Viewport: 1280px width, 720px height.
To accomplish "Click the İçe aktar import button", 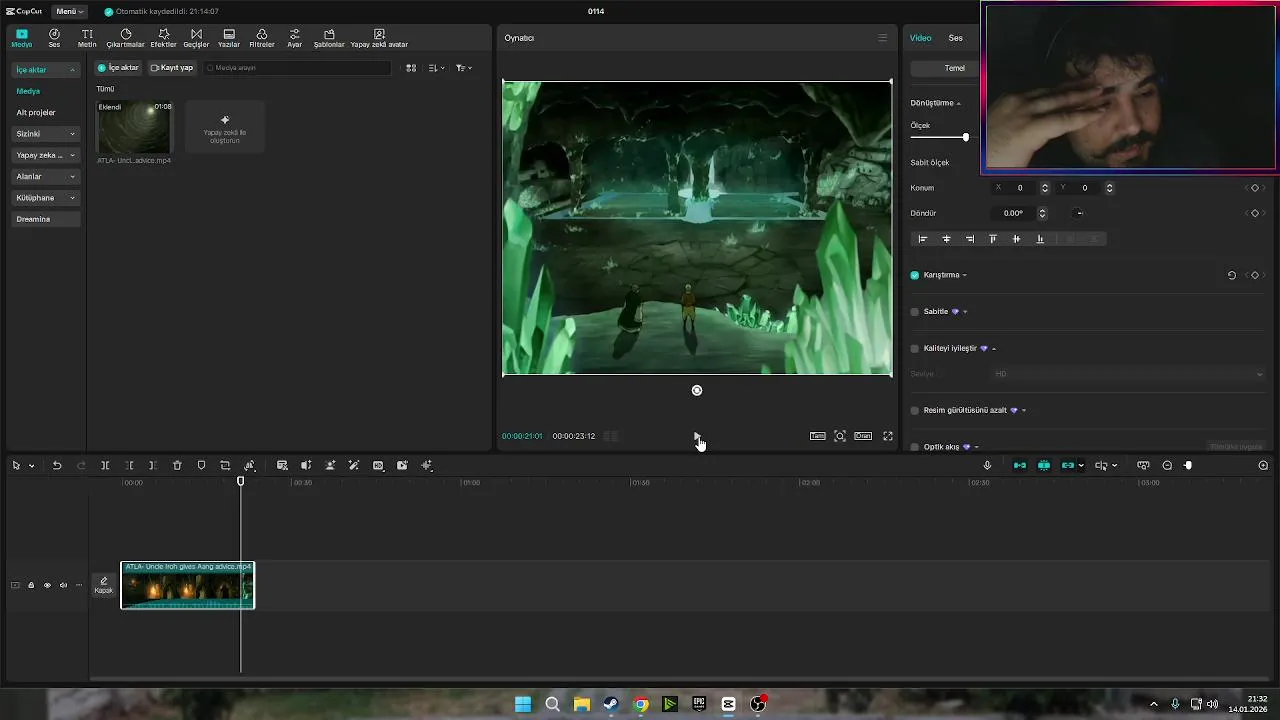I will tap(118, 68).
